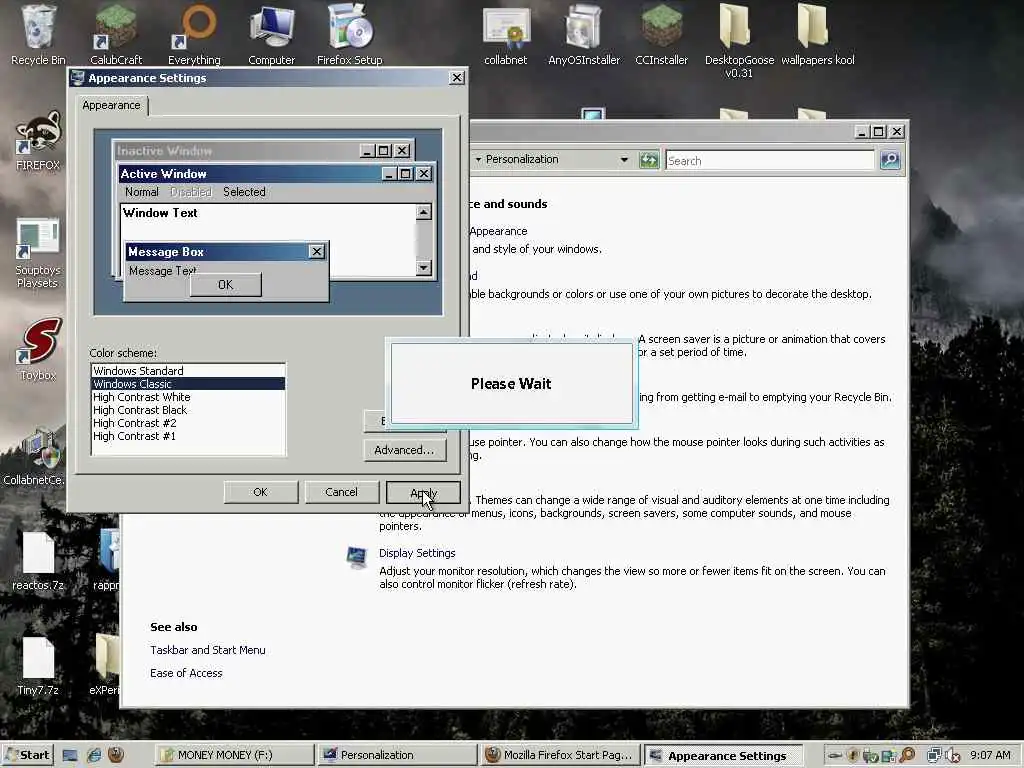Click the Appearance Settings taskbar button
Screen dimensions: 1024x768
coord(723,756)
